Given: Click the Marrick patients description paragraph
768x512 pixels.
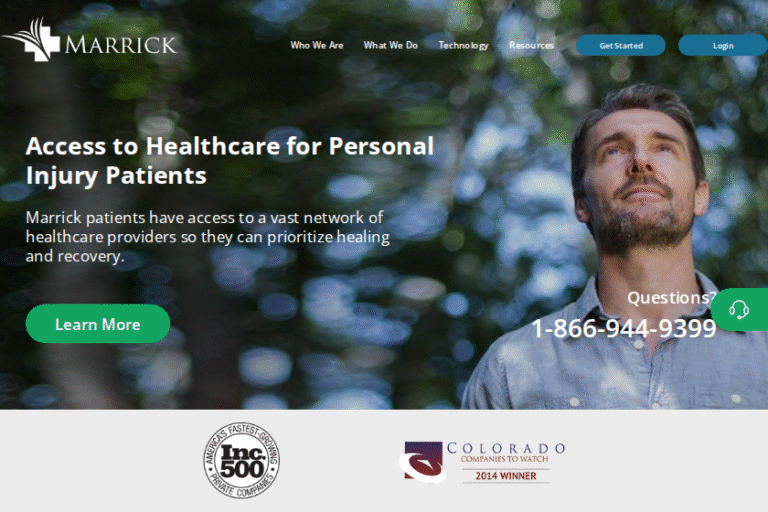Looking at the screenshot, I should [x=208, y=237].
